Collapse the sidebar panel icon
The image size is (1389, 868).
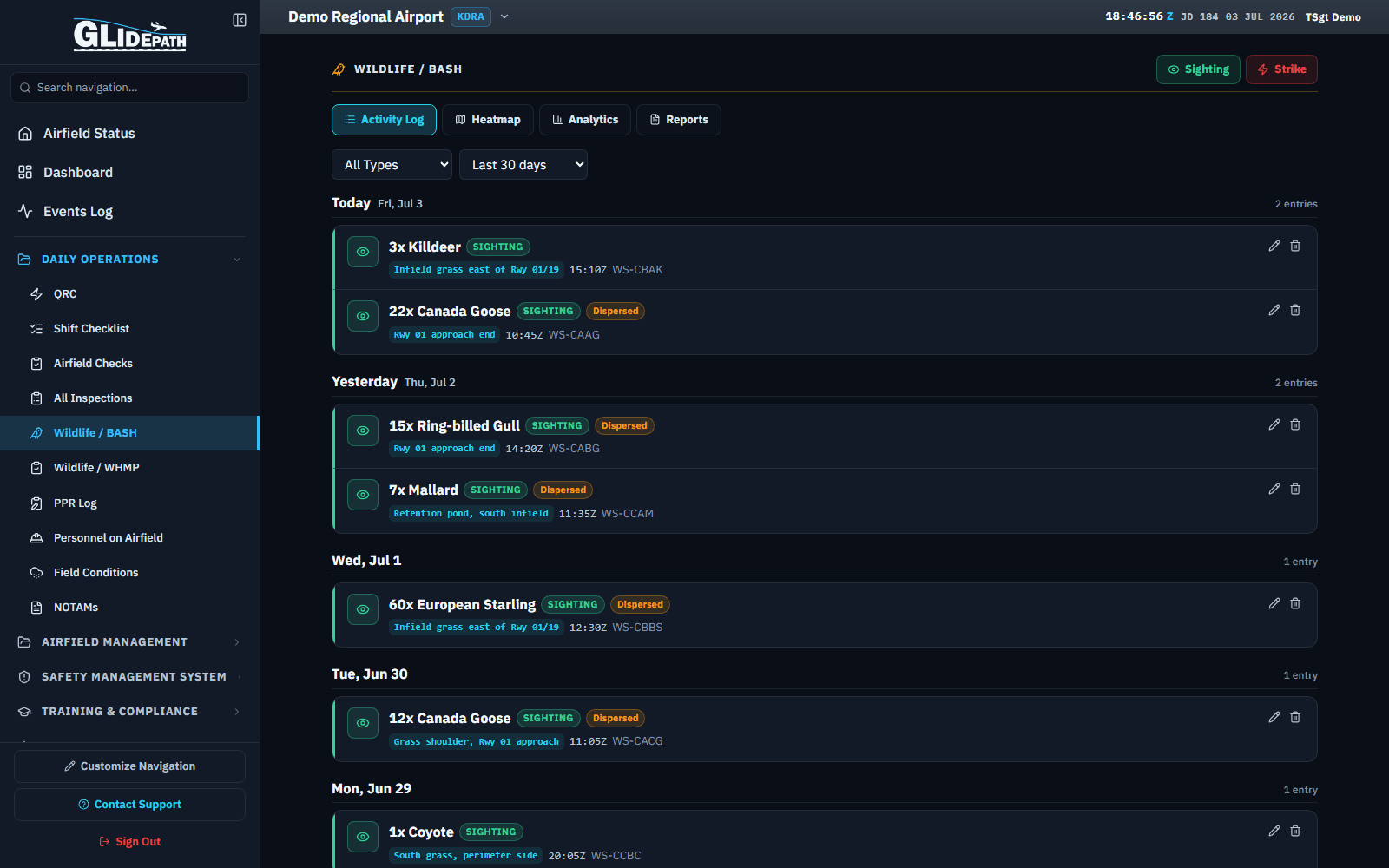[x=240, y=20]
